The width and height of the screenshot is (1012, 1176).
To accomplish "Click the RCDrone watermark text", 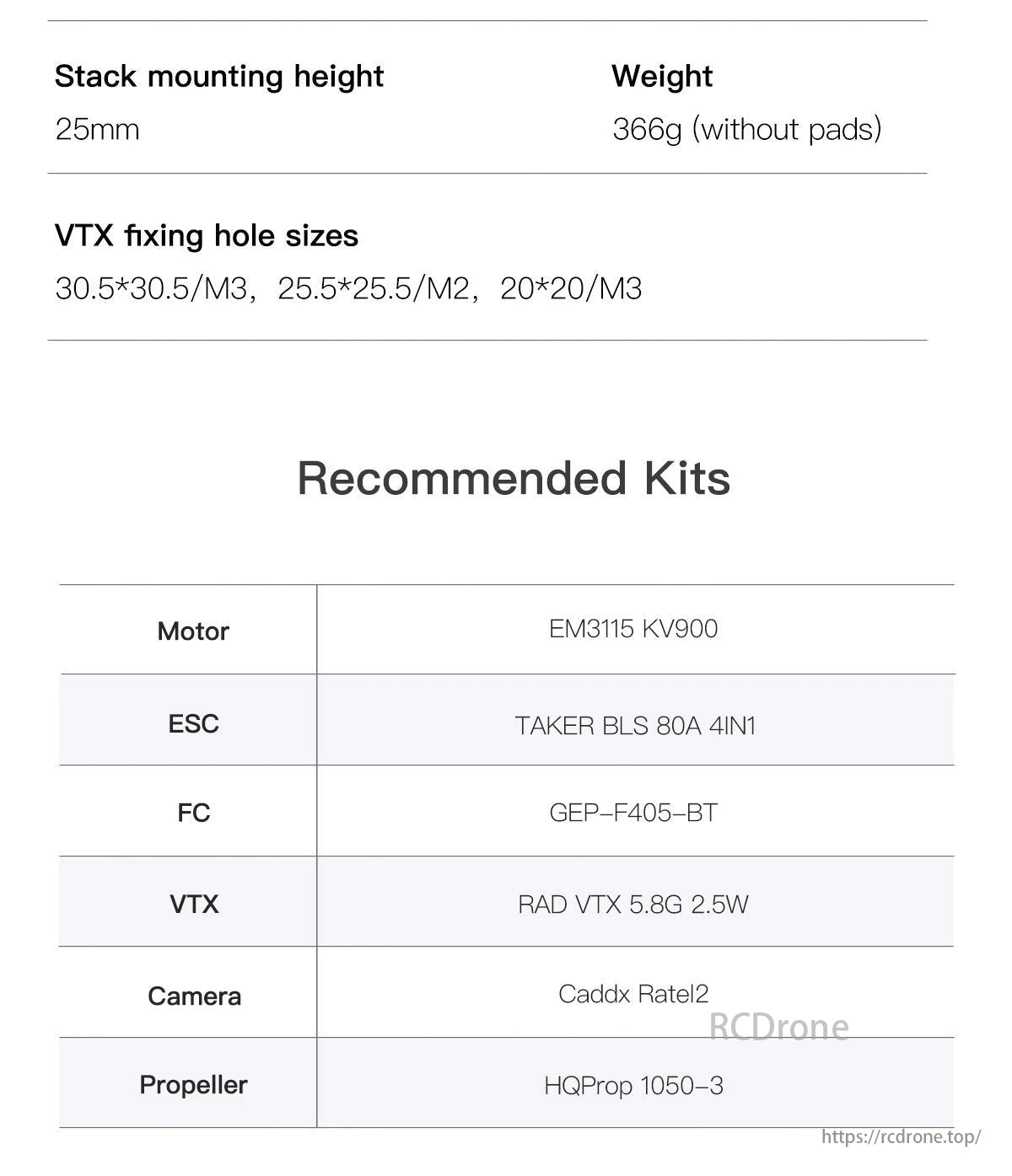I will (778, 1027).
